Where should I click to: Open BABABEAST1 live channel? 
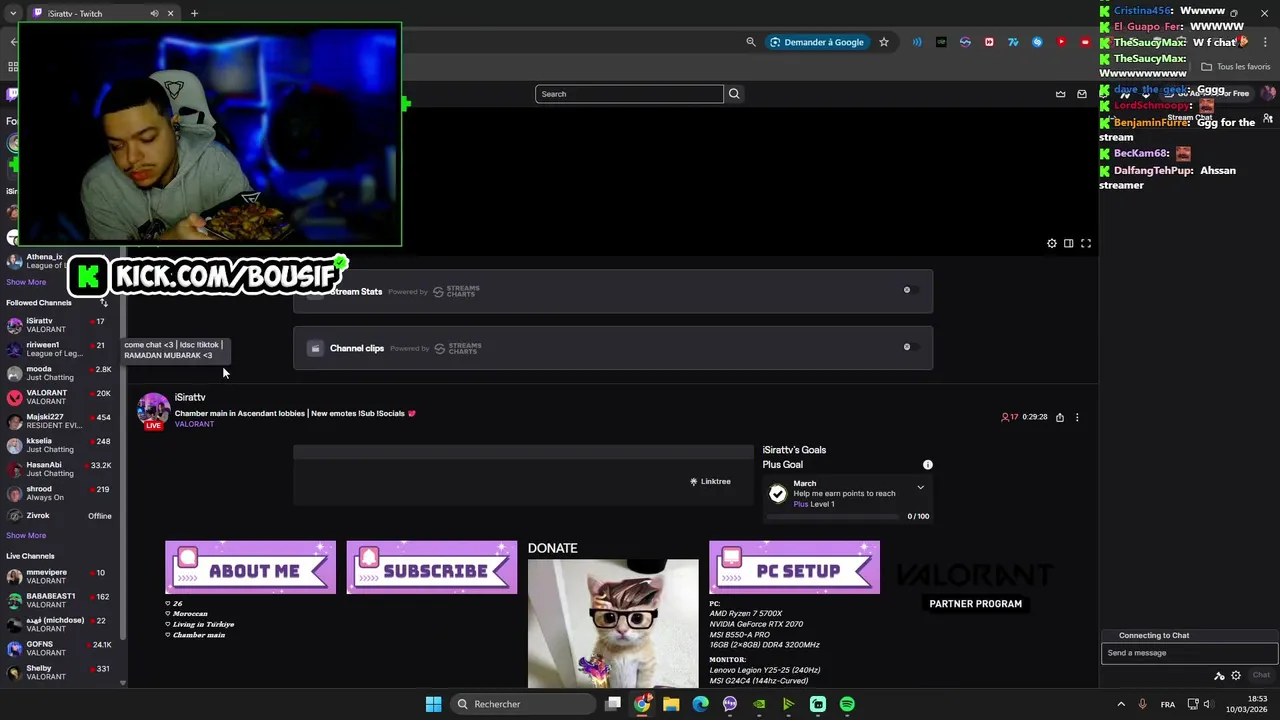(x=60, y=600)
